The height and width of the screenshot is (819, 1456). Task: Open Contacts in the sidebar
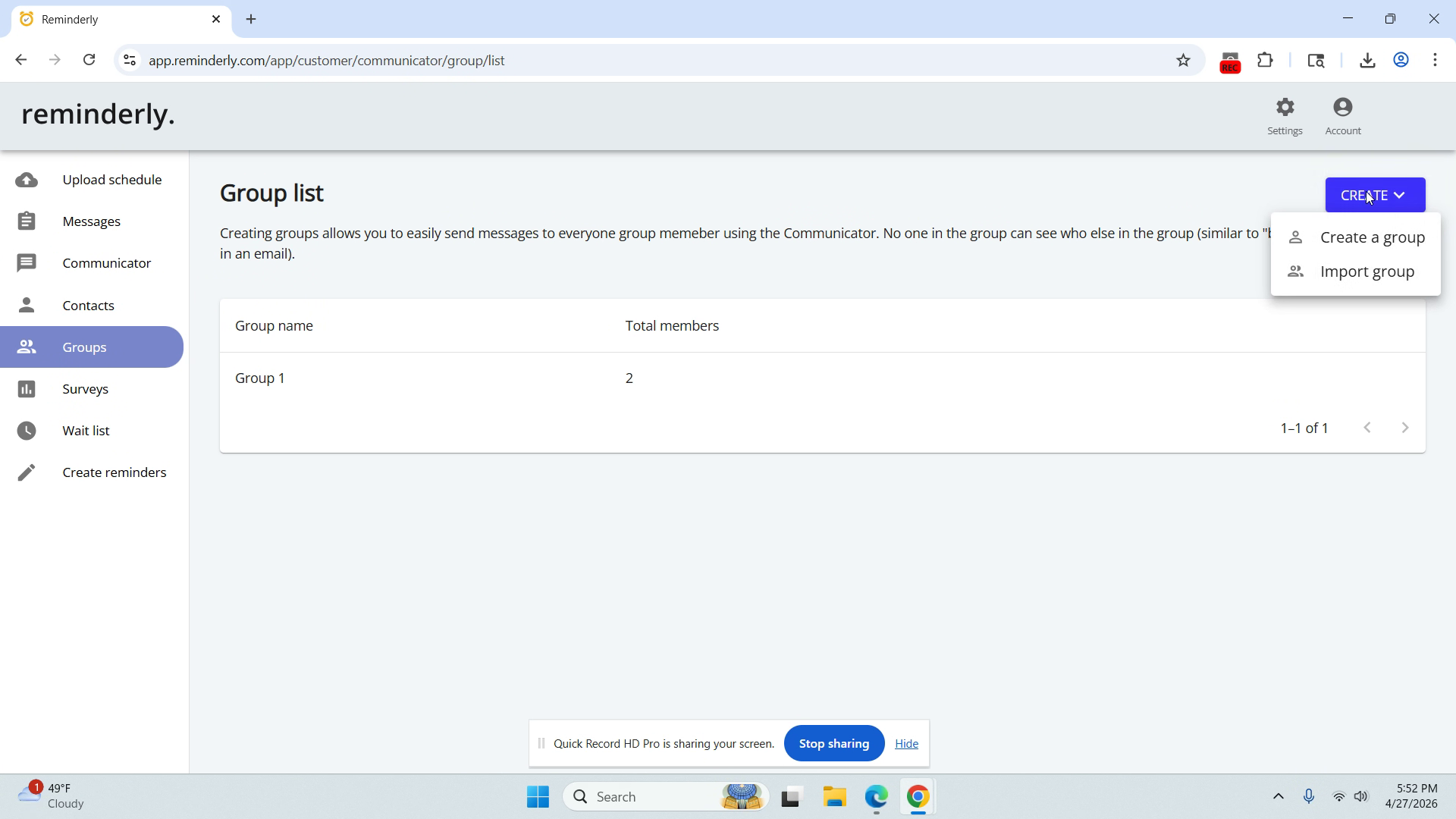(x=92, y=305)
